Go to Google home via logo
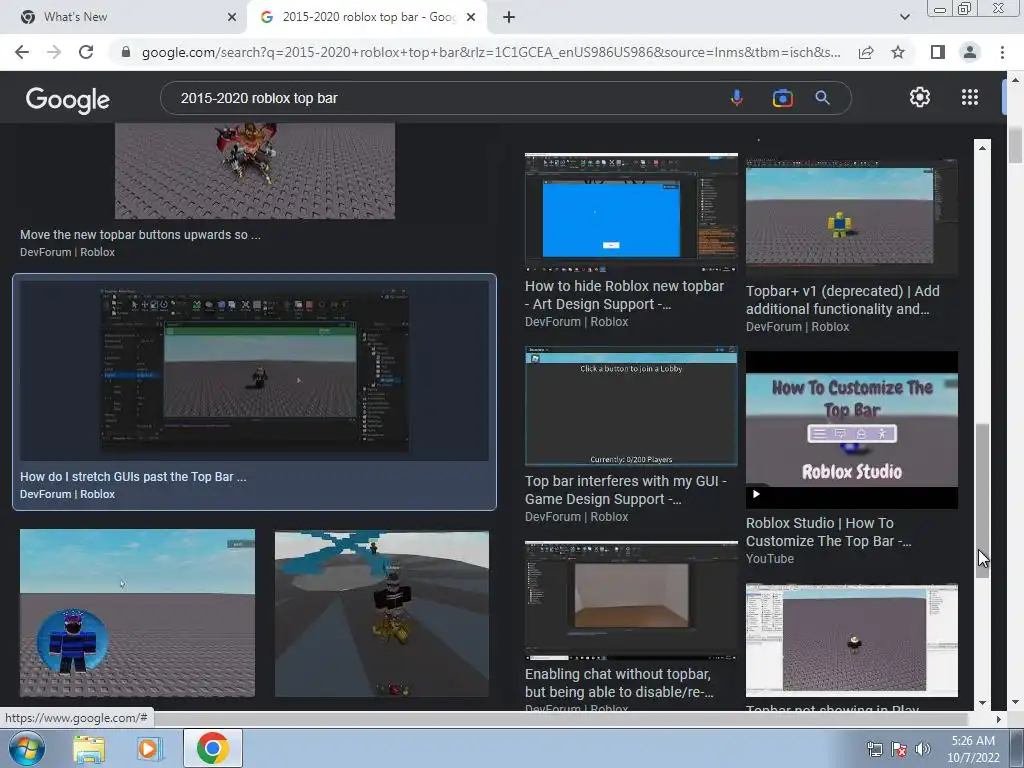1024x768 pixels. (x=68, y=100)
